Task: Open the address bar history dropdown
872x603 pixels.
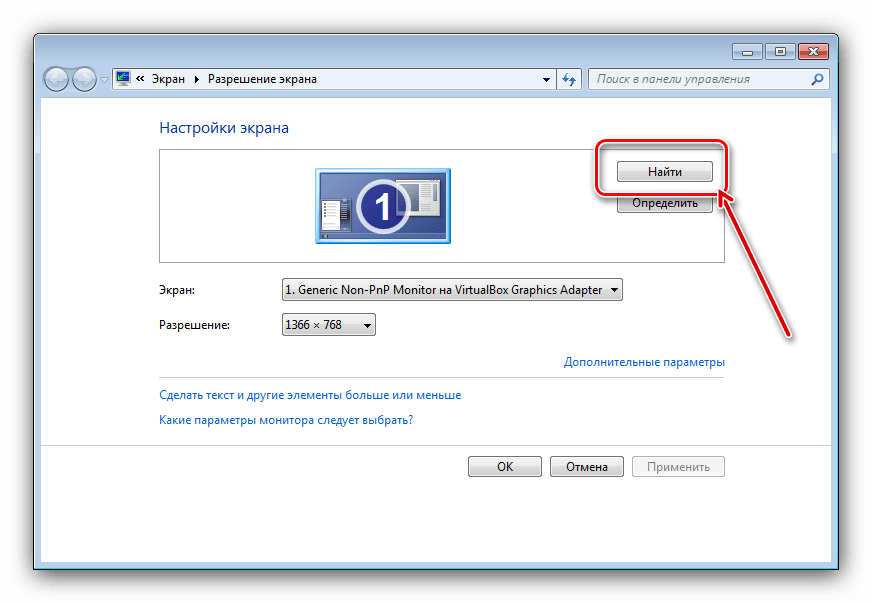Action: point(546,80)
